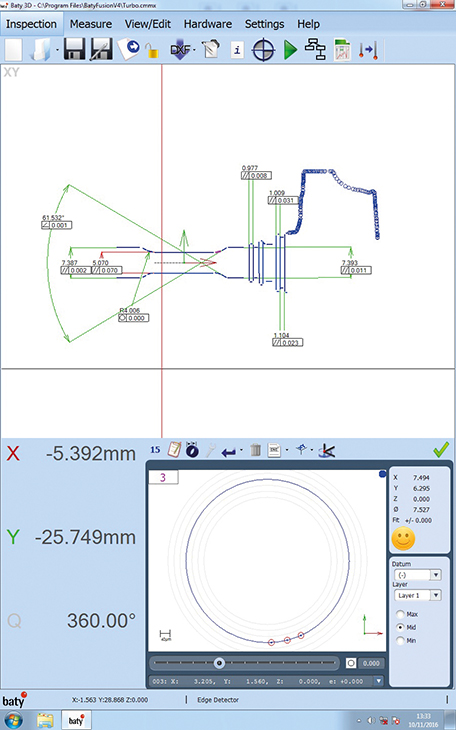Click the blue dot in circle view corner

coord(382,474)
